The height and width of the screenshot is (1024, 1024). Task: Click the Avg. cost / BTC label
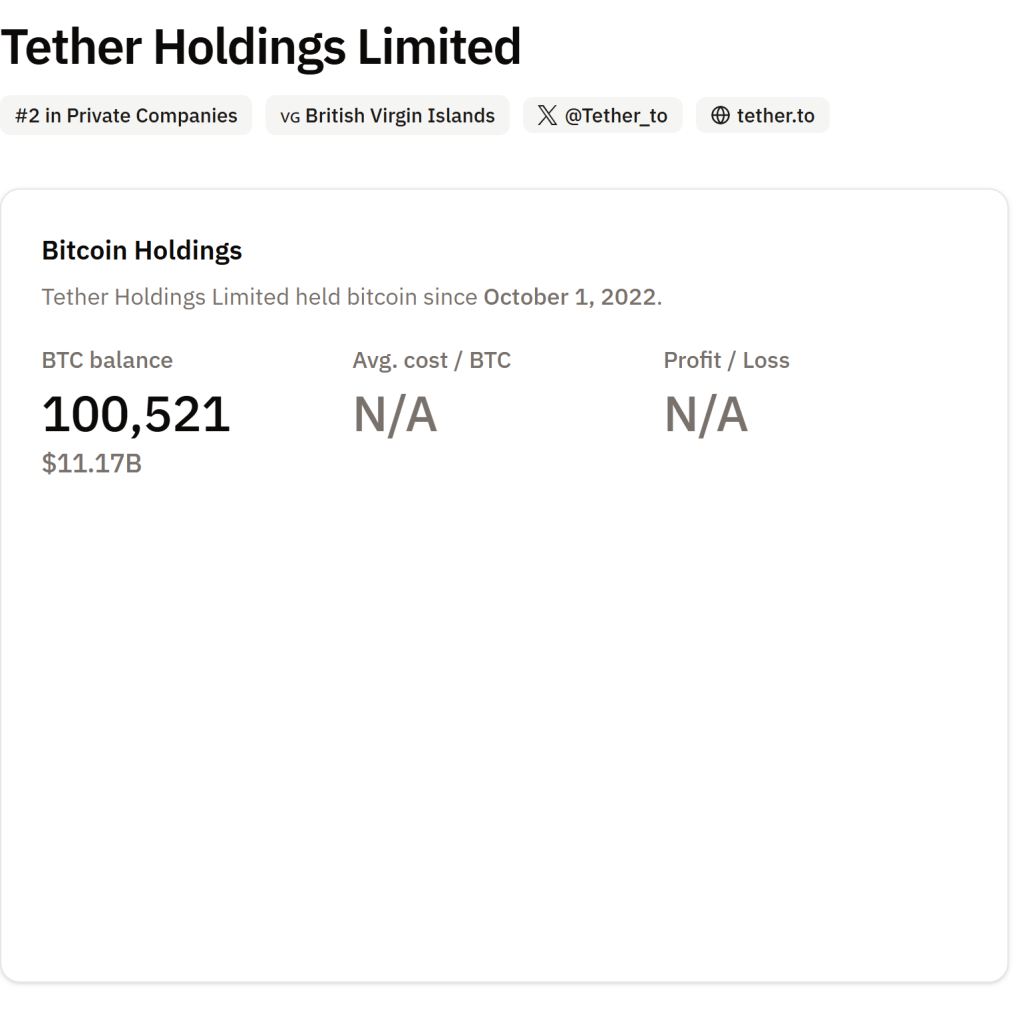click(x=431, y=360)
